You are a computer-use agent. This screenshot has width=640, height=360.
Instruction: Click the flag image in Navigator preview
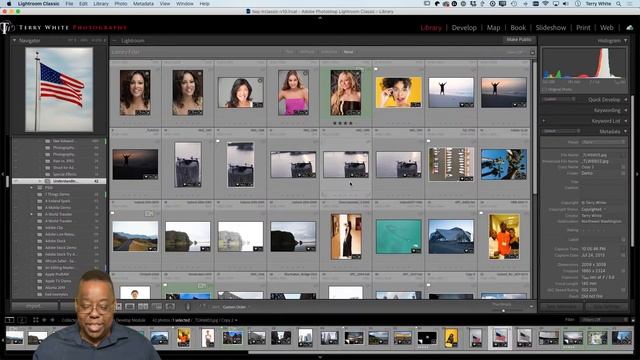tap(59, 89)
